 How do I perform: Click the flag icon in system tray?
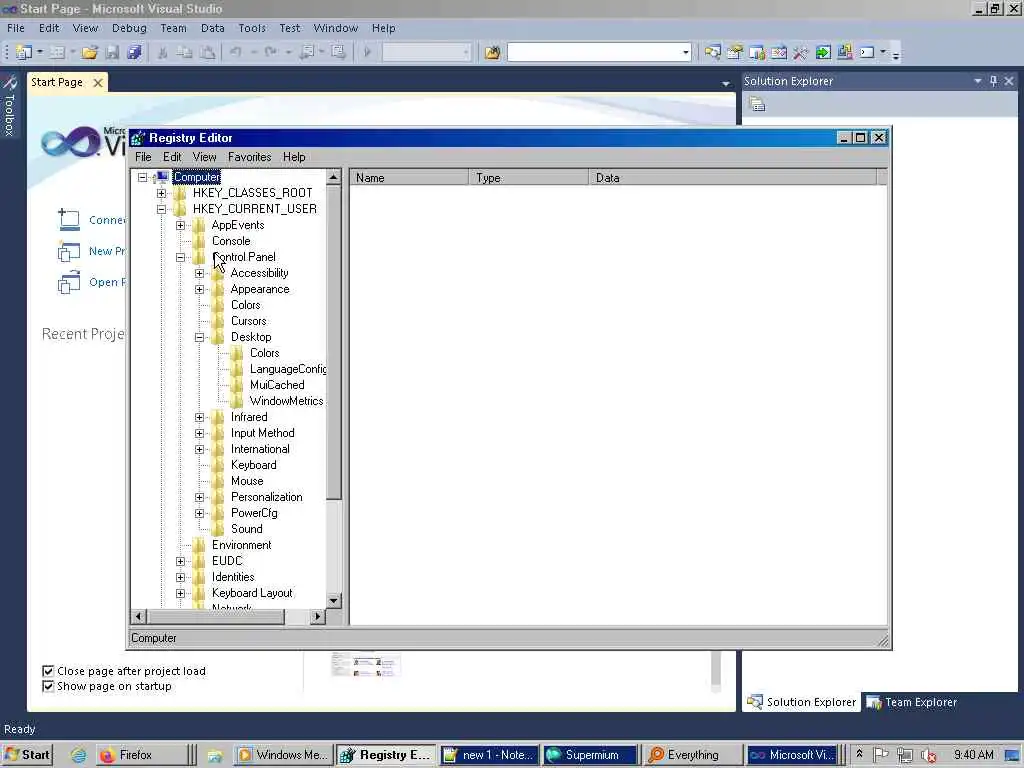[881, 755]
